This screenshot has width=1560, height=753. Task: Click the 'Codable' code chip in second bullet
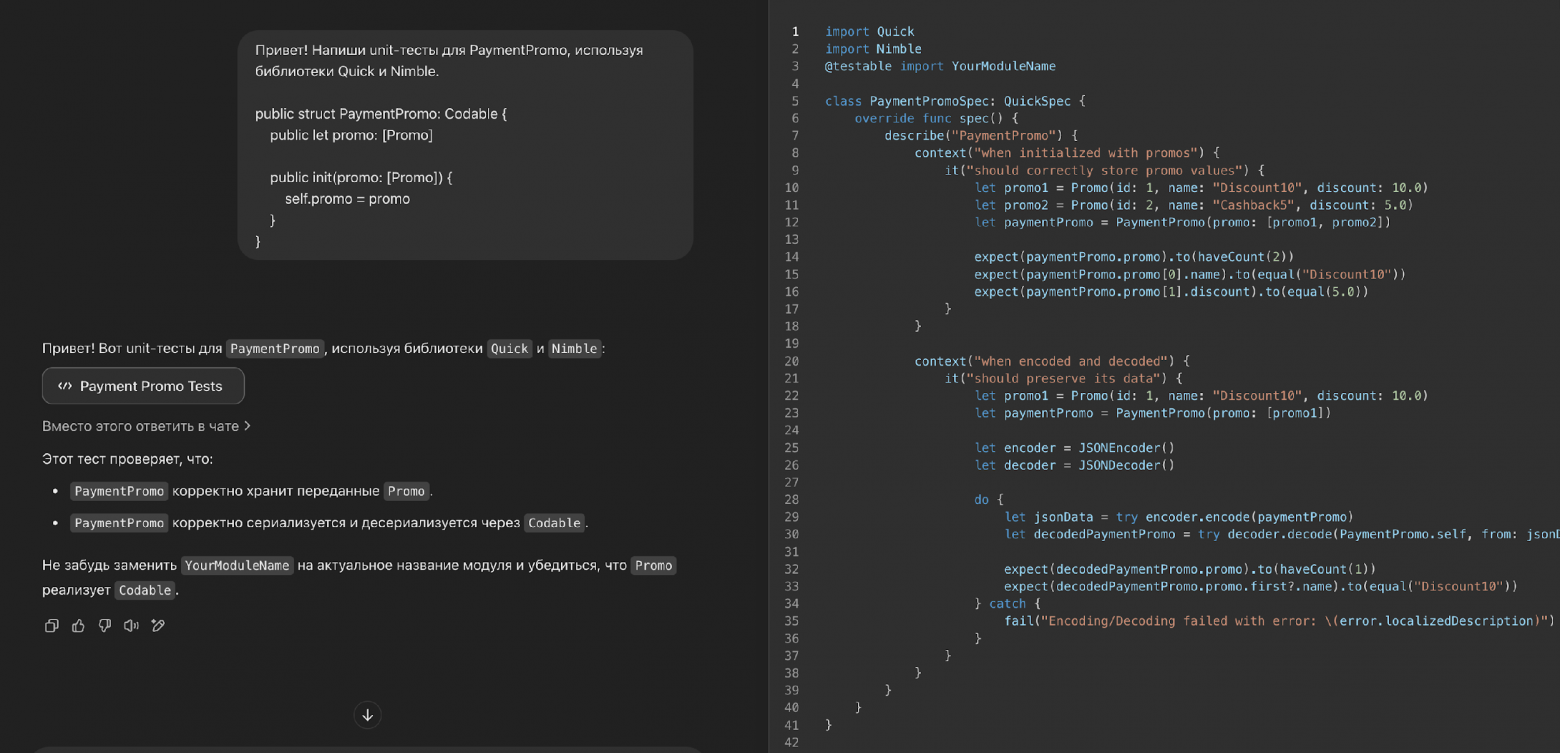[x=554, y=523]
